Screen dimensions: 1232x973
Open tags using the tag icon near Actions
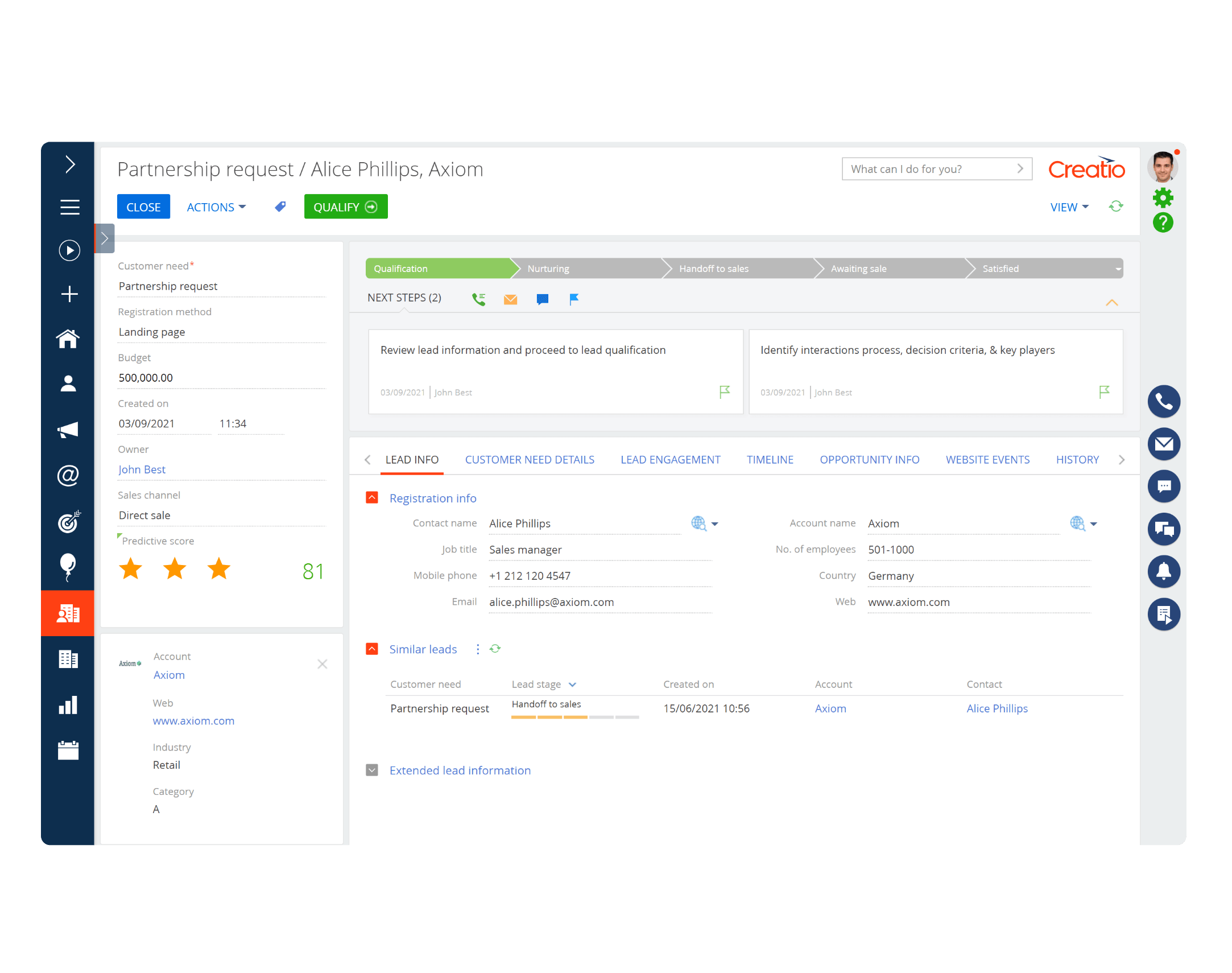coord(279,207)
